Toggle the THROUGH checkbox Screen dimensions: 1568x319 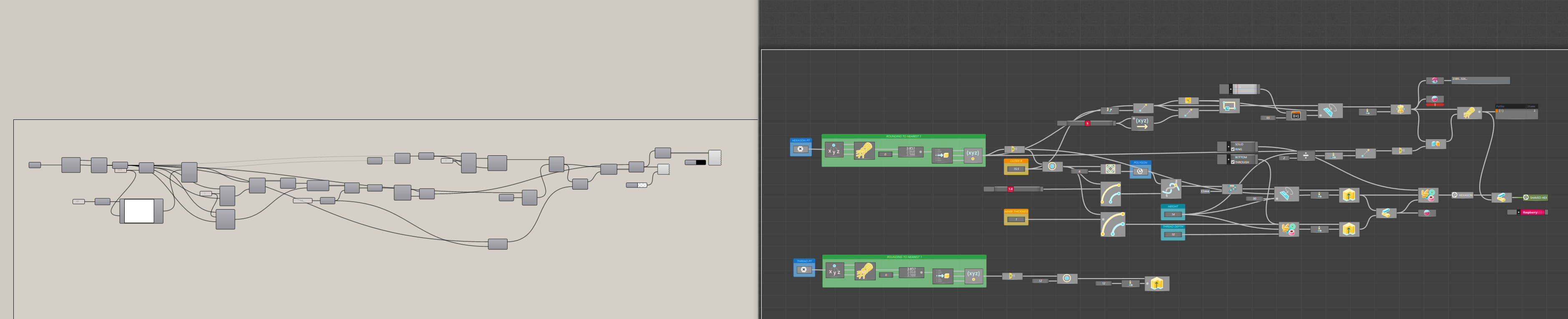point(1233,162)
